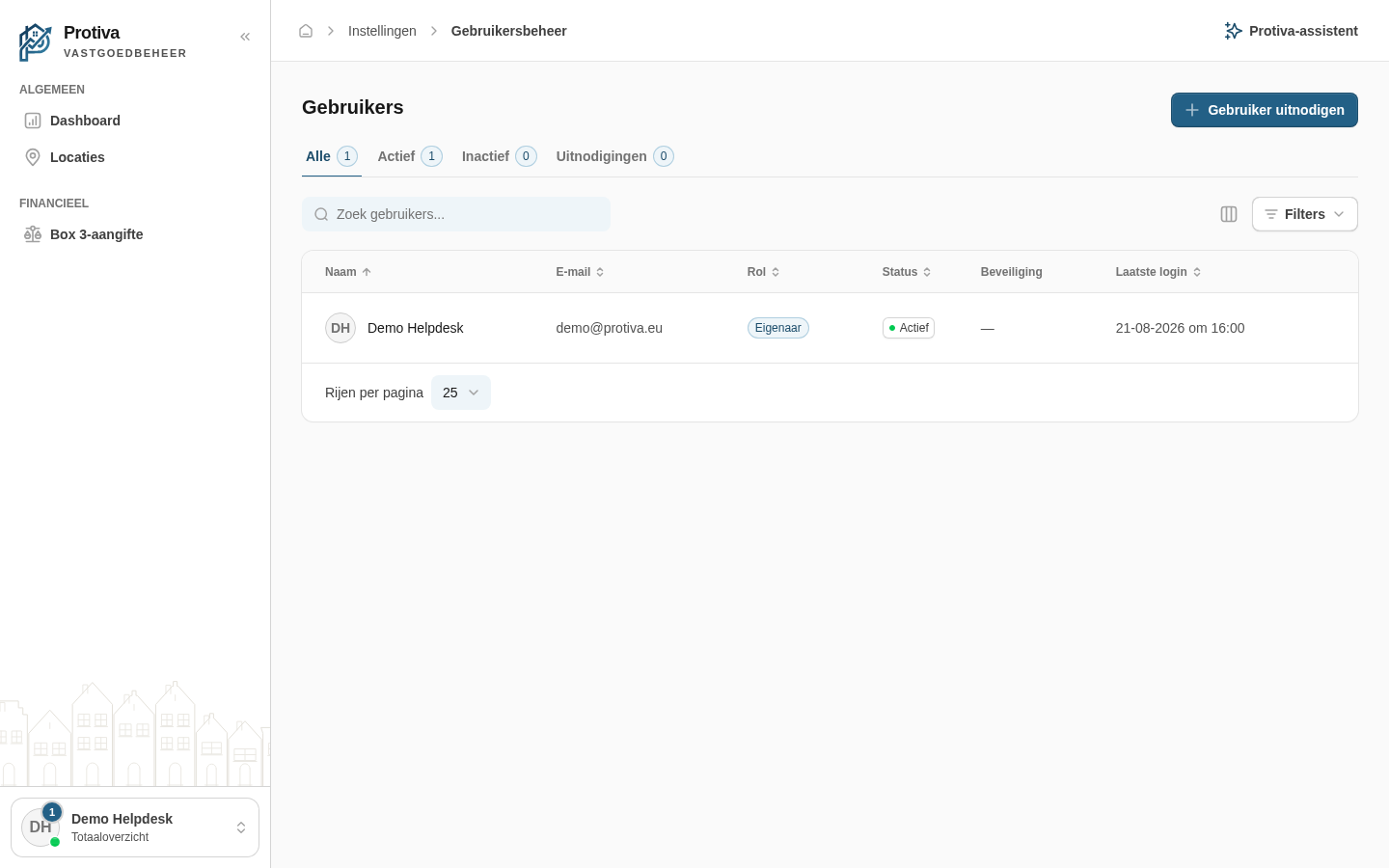Screen dimensions: 1389x868
Task: Click the Eigenaar role badge
Action: point(778,328)
